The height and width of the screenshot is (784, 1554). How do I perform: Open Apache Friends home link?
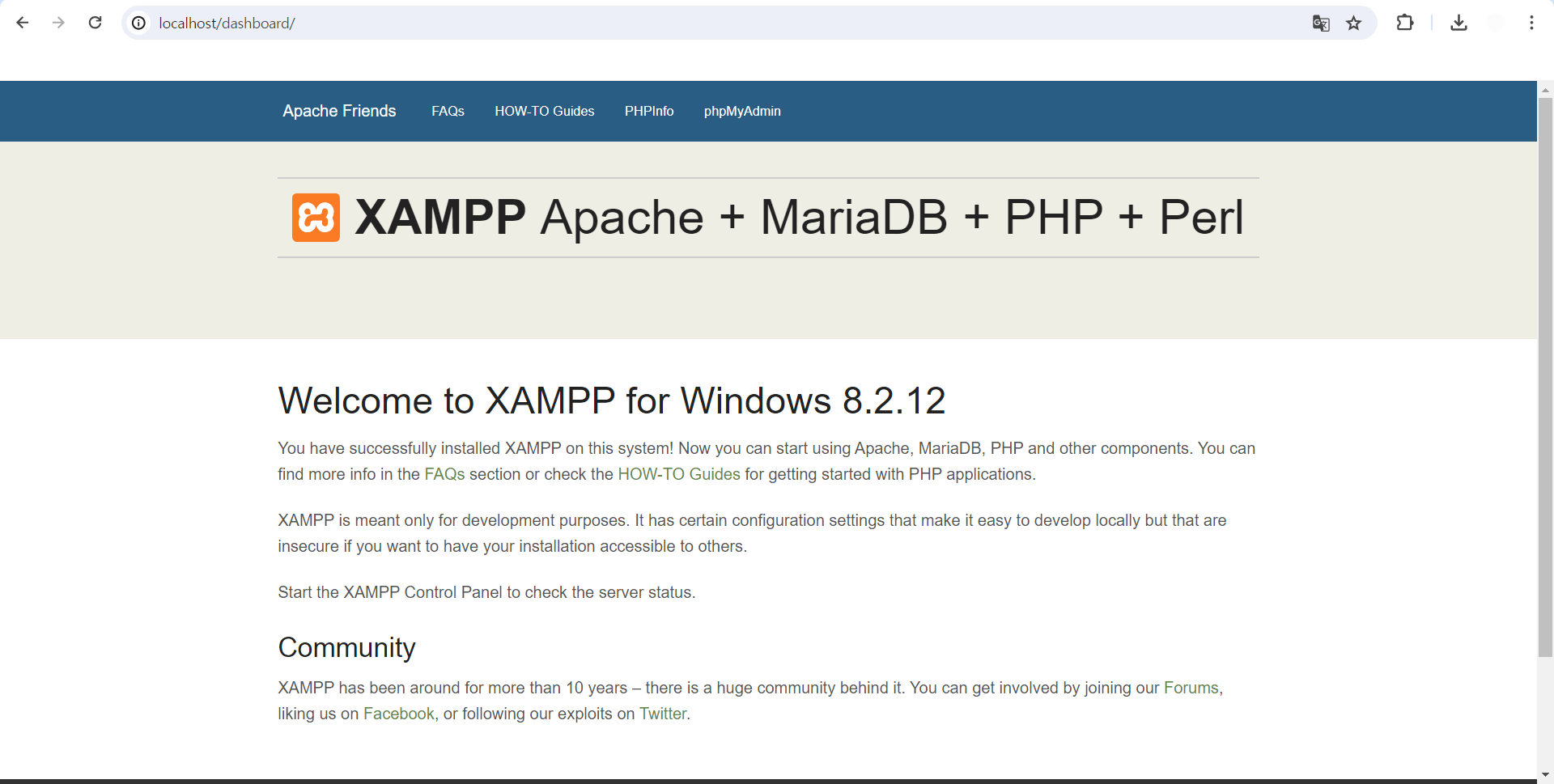coord(339,111)
